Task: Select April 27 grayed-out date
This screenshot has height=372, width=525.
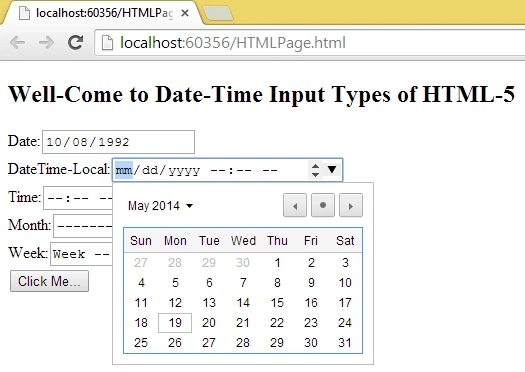Action: click(x=141, y=263)
